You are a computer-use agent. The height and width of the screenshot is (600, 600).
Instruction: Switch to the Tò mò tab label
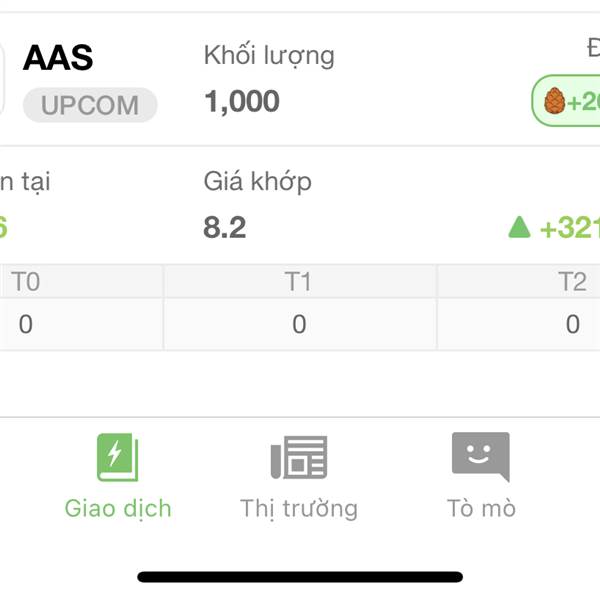[x=481, y=508]
